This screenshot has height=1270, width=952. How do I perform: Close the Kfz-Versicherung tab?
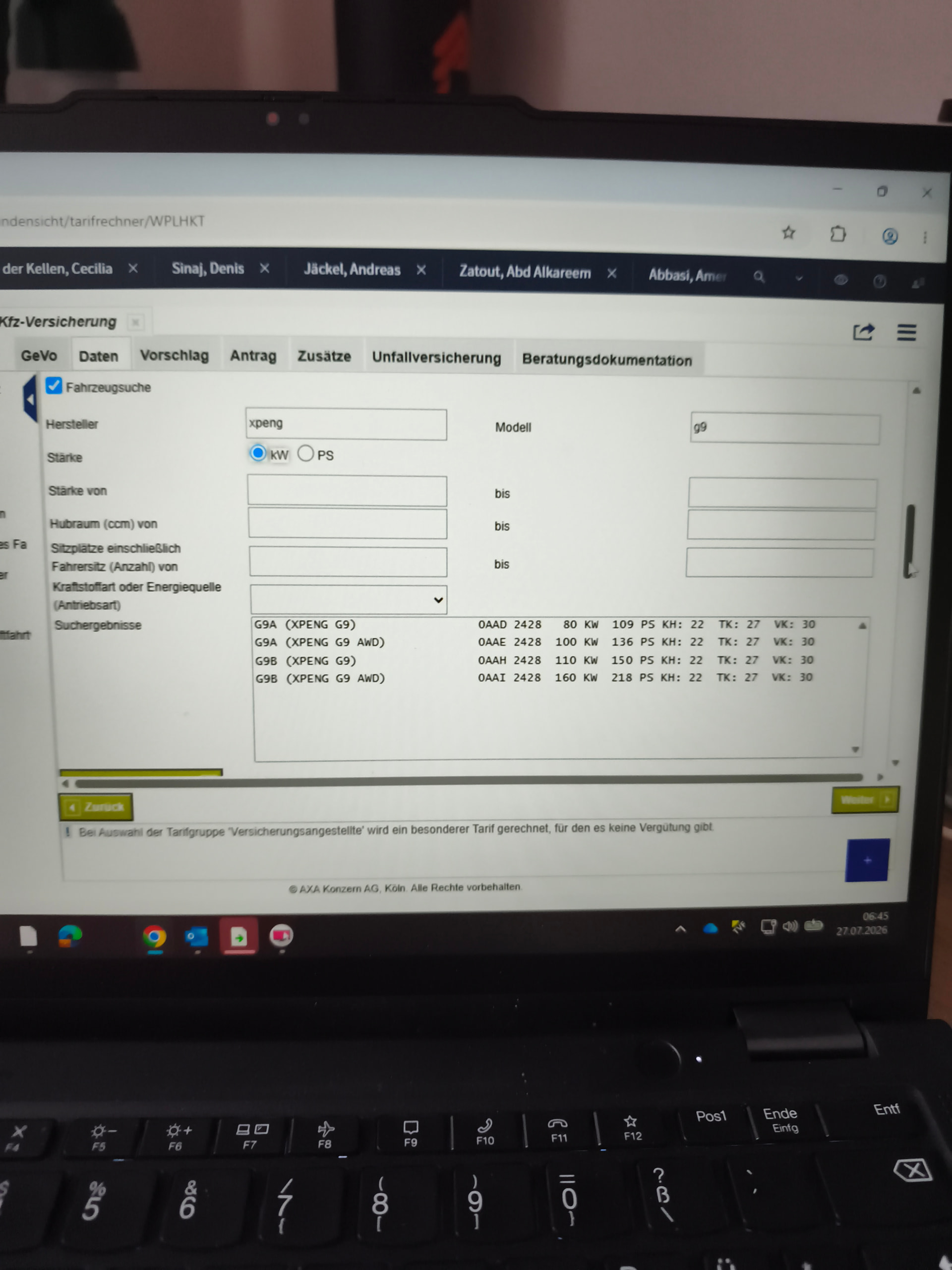pyautogui.click(x=135, y=322)
